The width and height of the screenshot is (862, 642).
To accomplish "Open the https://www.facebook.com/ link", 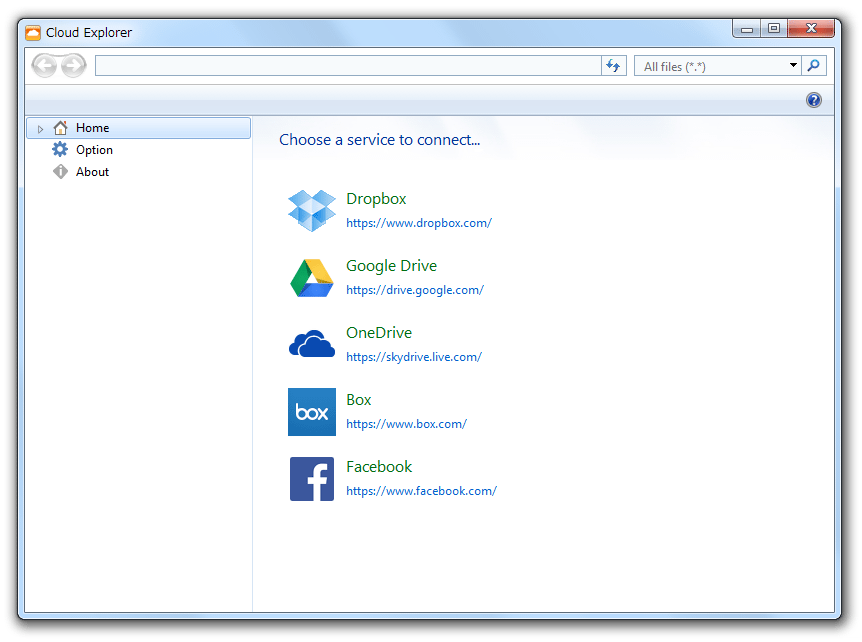I will coord(421,491).
